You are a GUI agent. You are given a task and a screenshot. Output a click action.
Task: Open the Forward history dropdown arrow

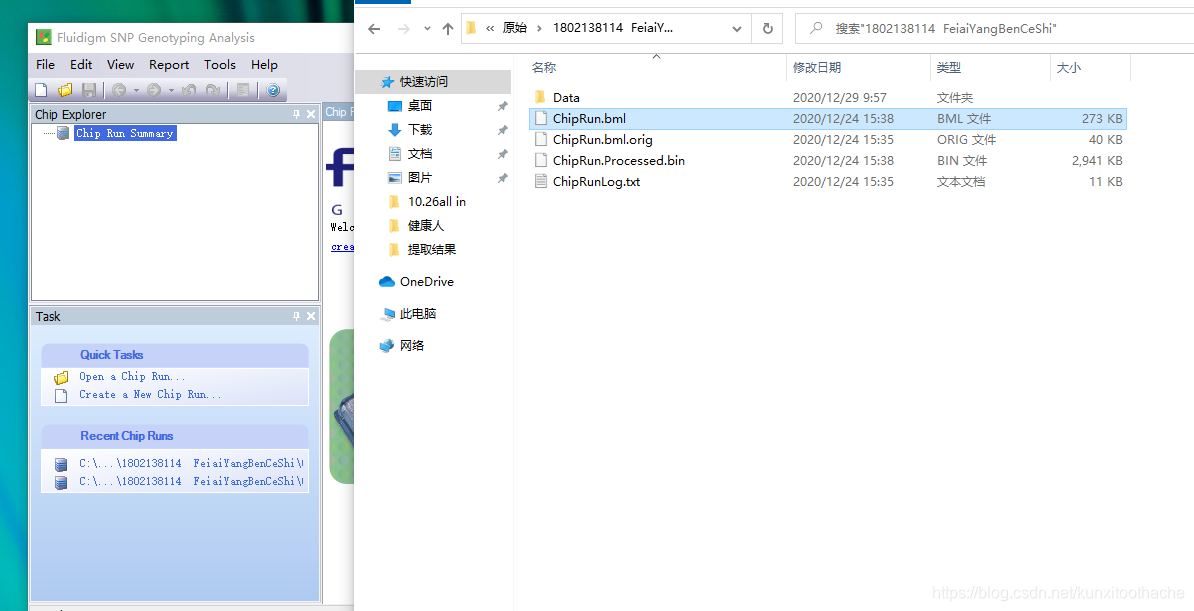click(x=171, y=91)
